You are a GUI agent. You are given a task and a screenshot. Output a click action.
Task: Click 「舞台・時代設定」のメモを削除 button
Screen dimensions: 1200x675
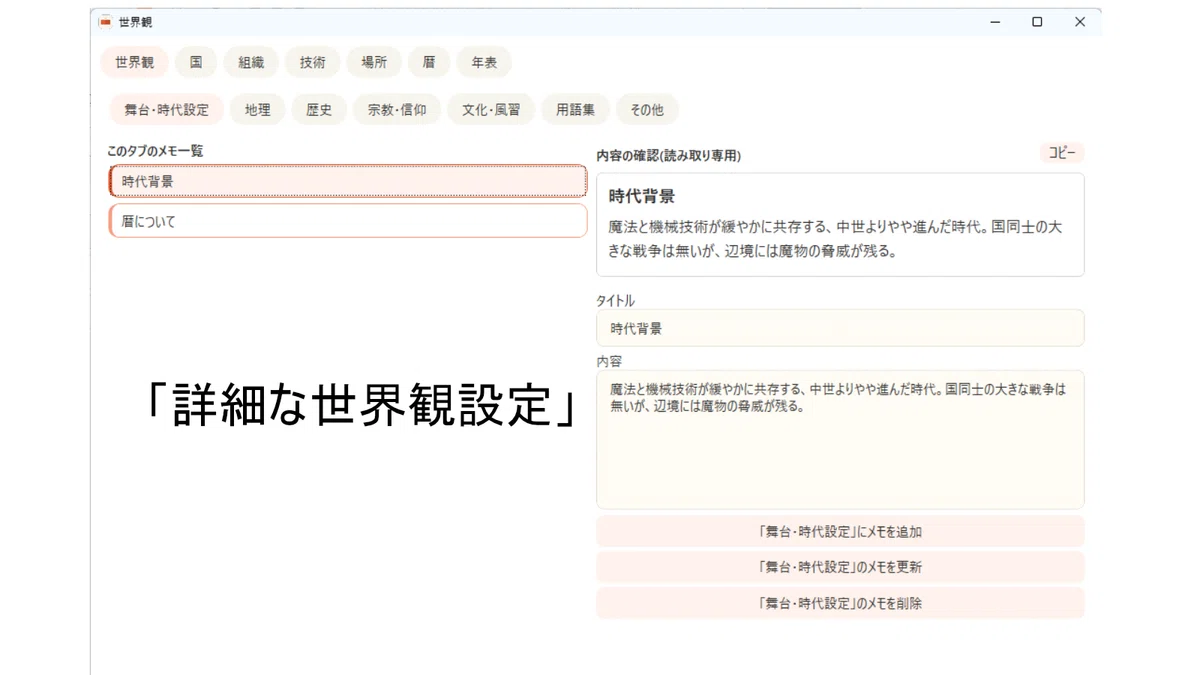coord(840,603)
